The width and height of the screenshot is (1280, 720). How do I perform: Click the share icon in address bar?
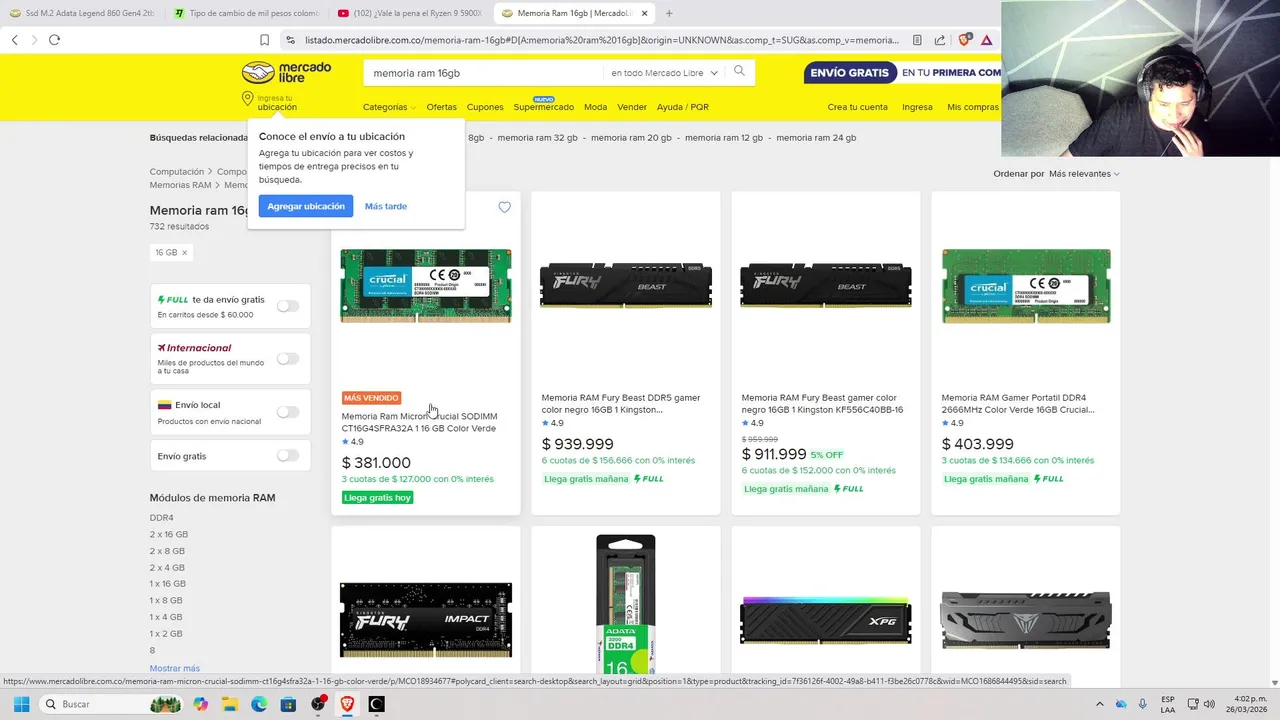coord(940,40)
